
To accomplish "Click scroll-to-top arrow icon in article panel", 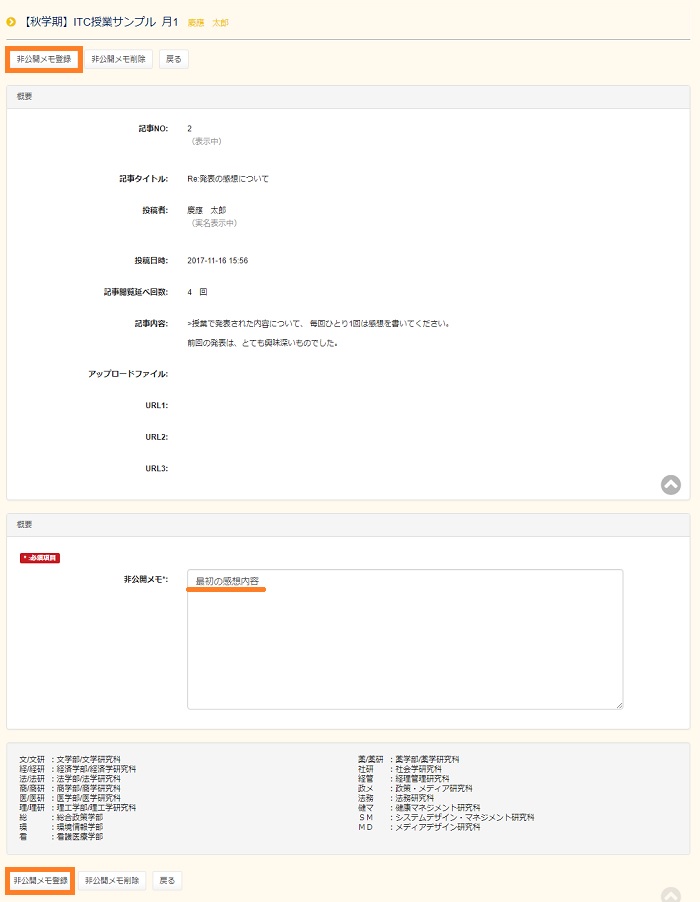I will point(670,484).
